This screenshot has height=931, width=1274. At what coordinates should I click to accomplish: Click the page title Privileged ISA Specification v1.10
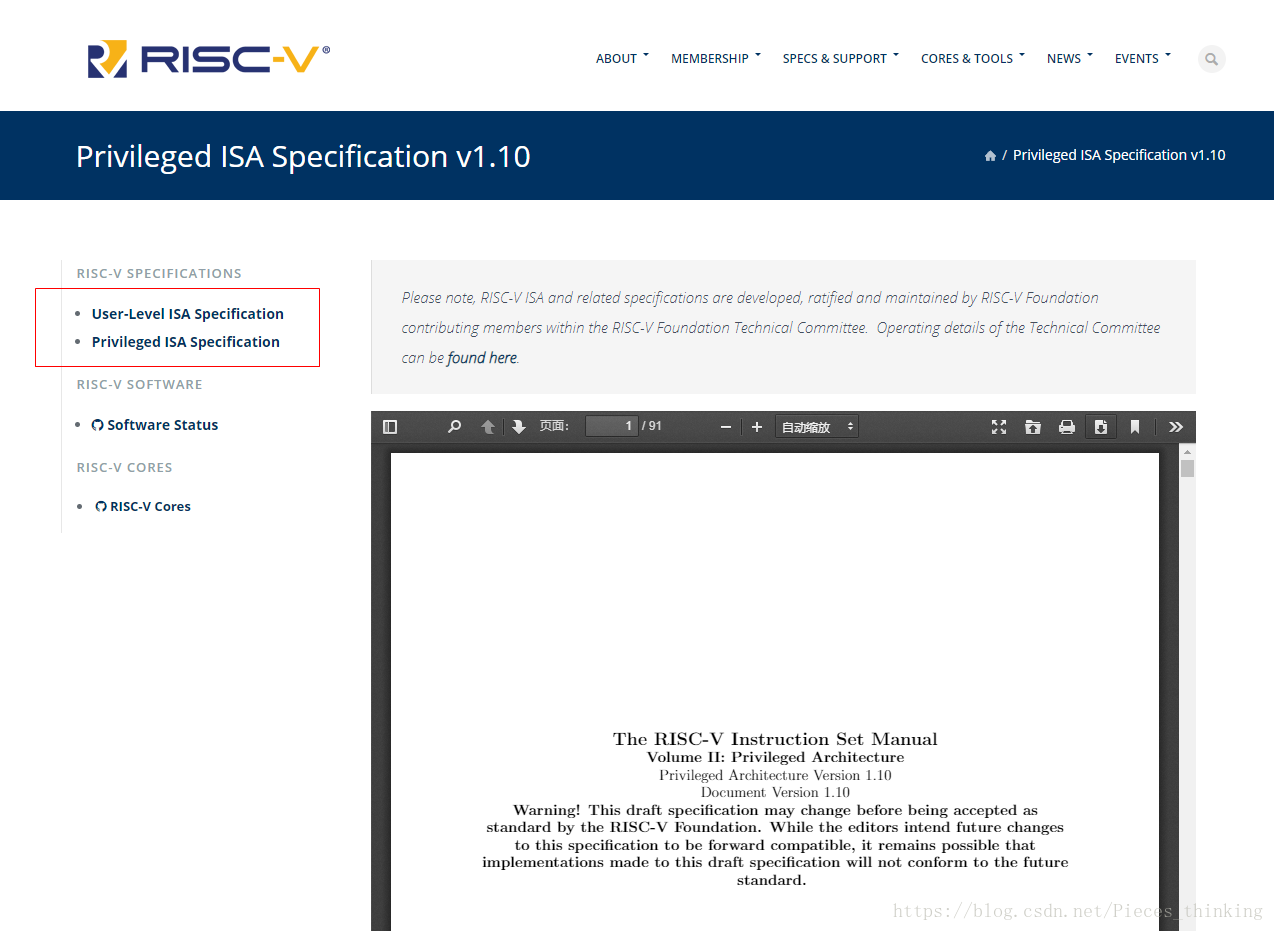pyautogui.click(x=303, y=156)
